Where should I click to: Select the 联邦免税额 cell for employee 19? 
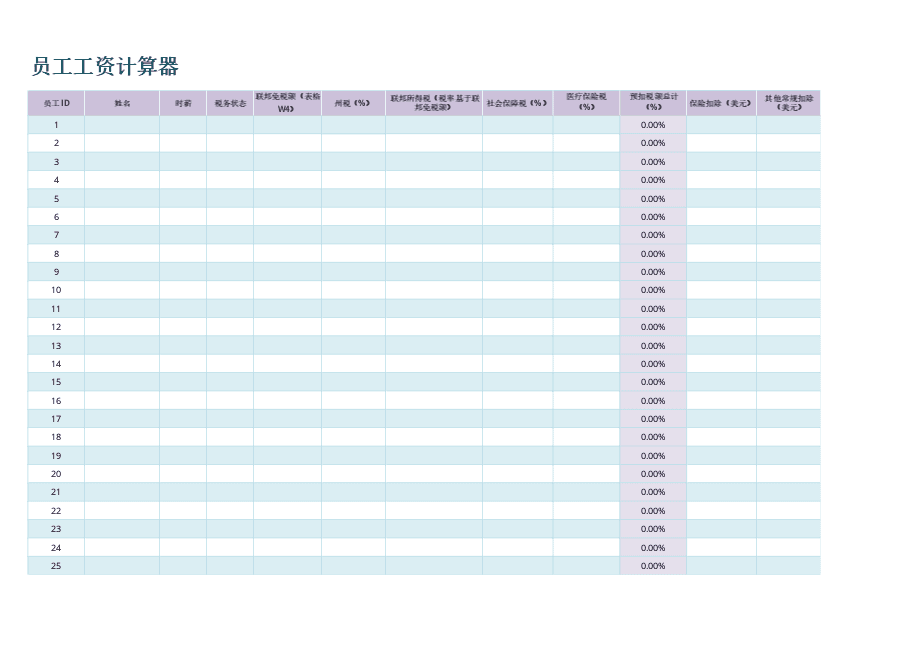287,456
